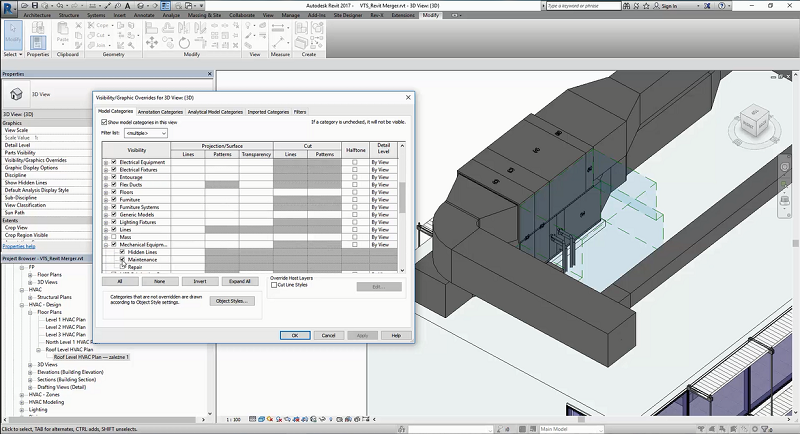Click the Expand All button
800x434 pixels.
[x=239, y=281]
